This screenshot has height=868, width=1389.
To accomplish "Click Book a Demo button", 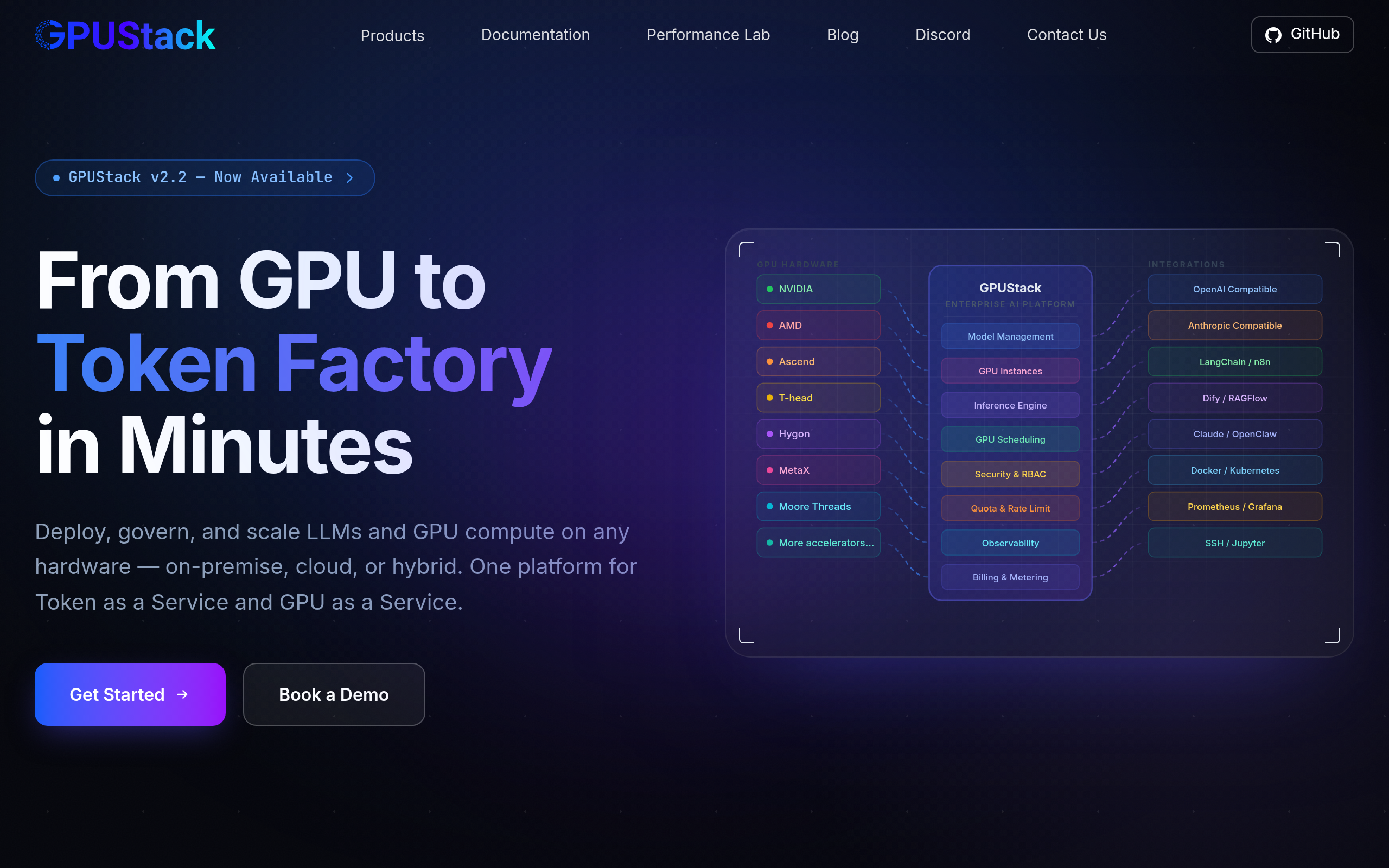I will pos(334,694).
